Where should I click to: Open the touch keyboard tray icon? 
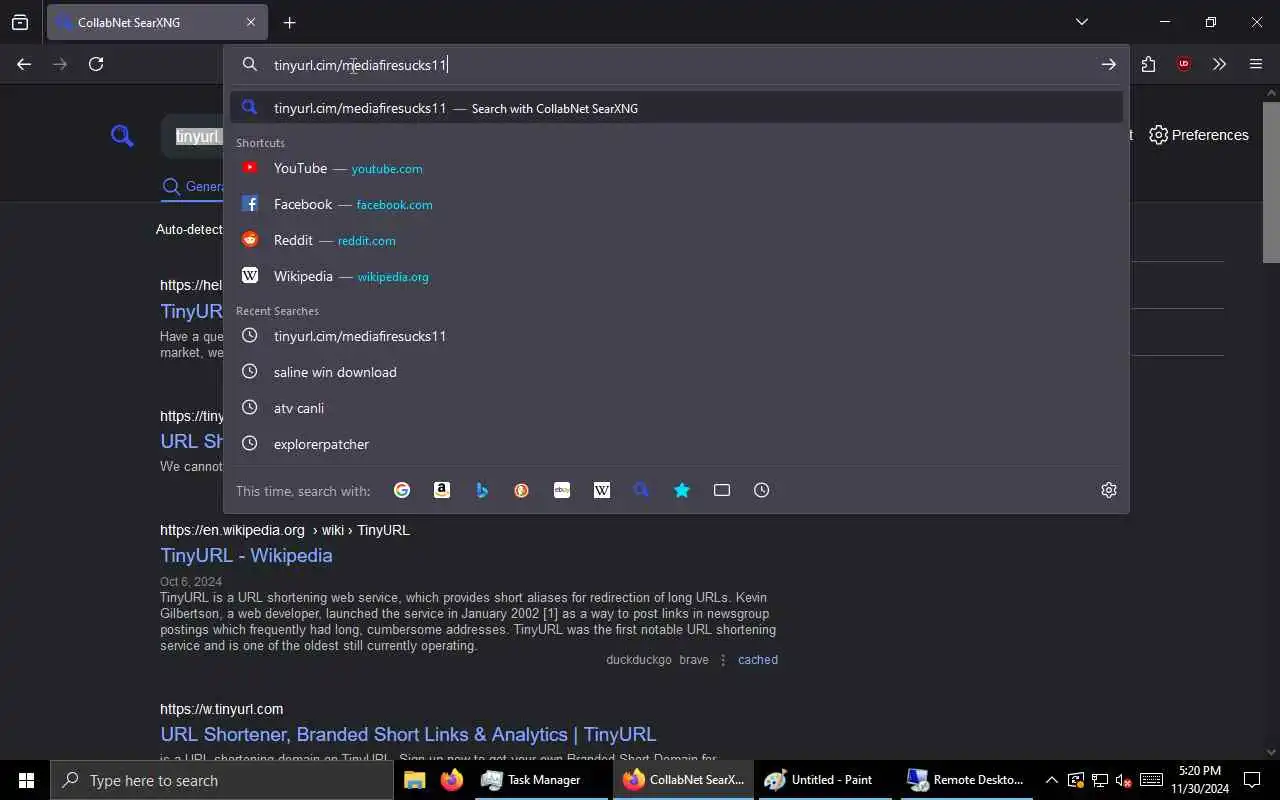tap(1151, 780)
